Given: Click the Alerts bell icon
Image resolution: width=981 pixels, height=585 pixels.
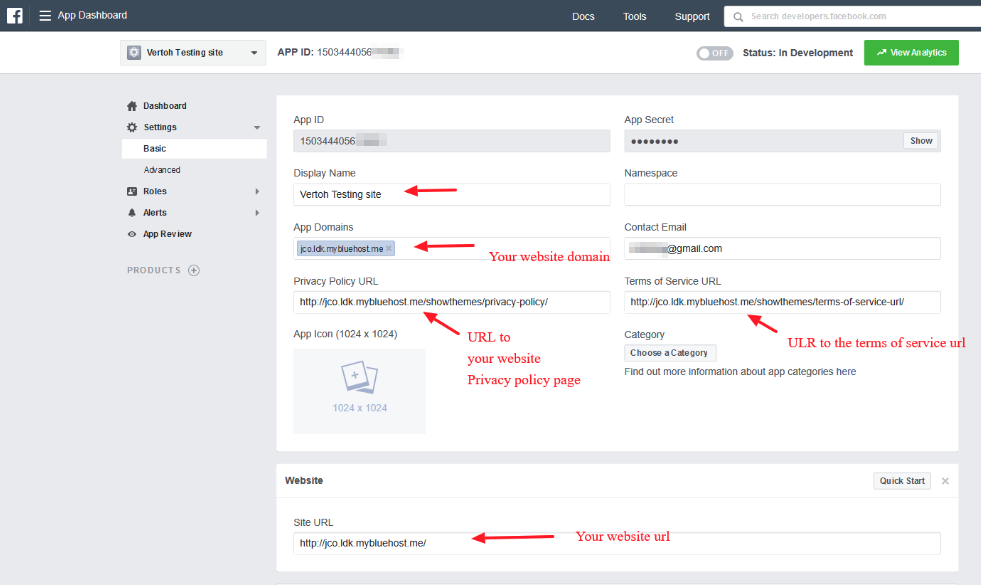Looking at the screenshot, I should (131, 213).
